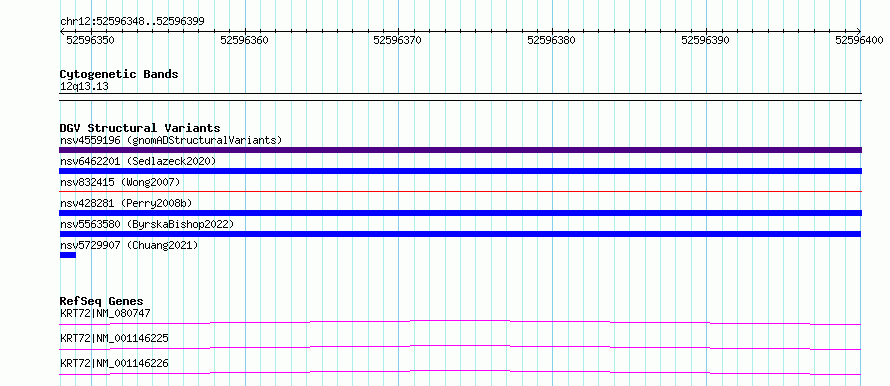This screenshot has height=386, width=890.
Task: Click the right arrowhead of the ruler
Action: pos(859,32)
